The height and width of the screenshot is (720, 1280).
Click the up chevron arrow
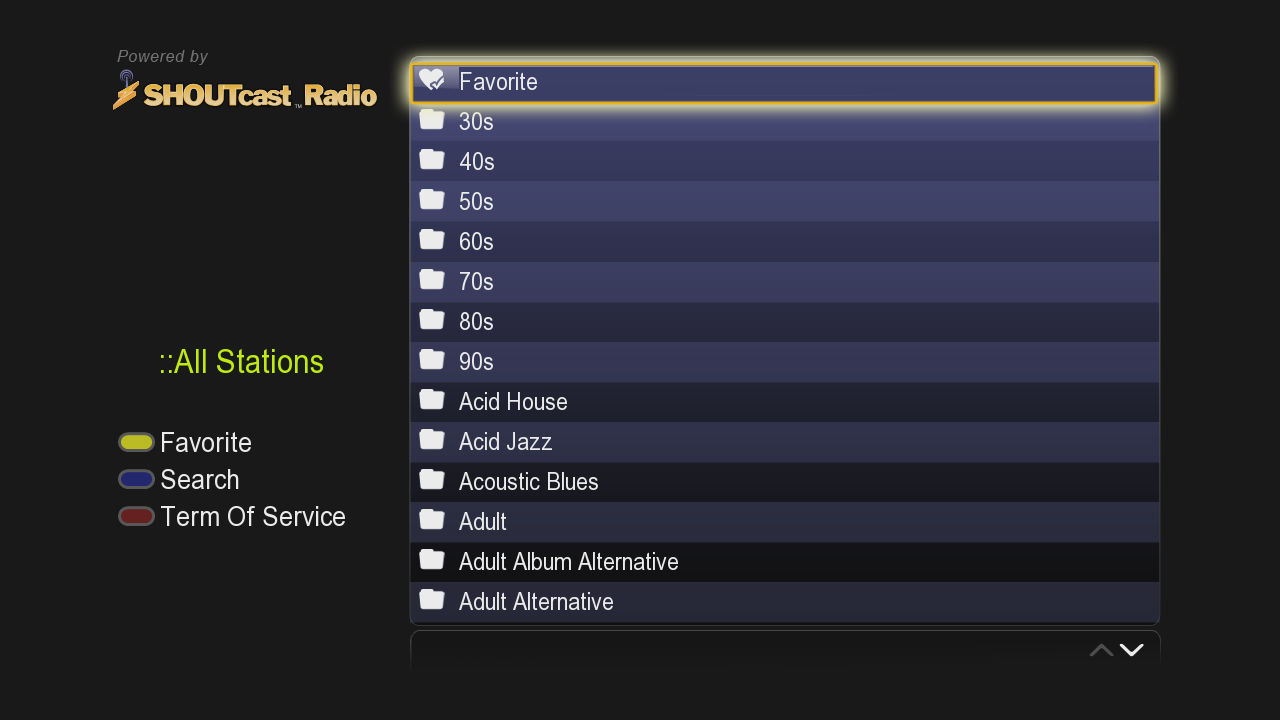click(x=1101, y=650)
